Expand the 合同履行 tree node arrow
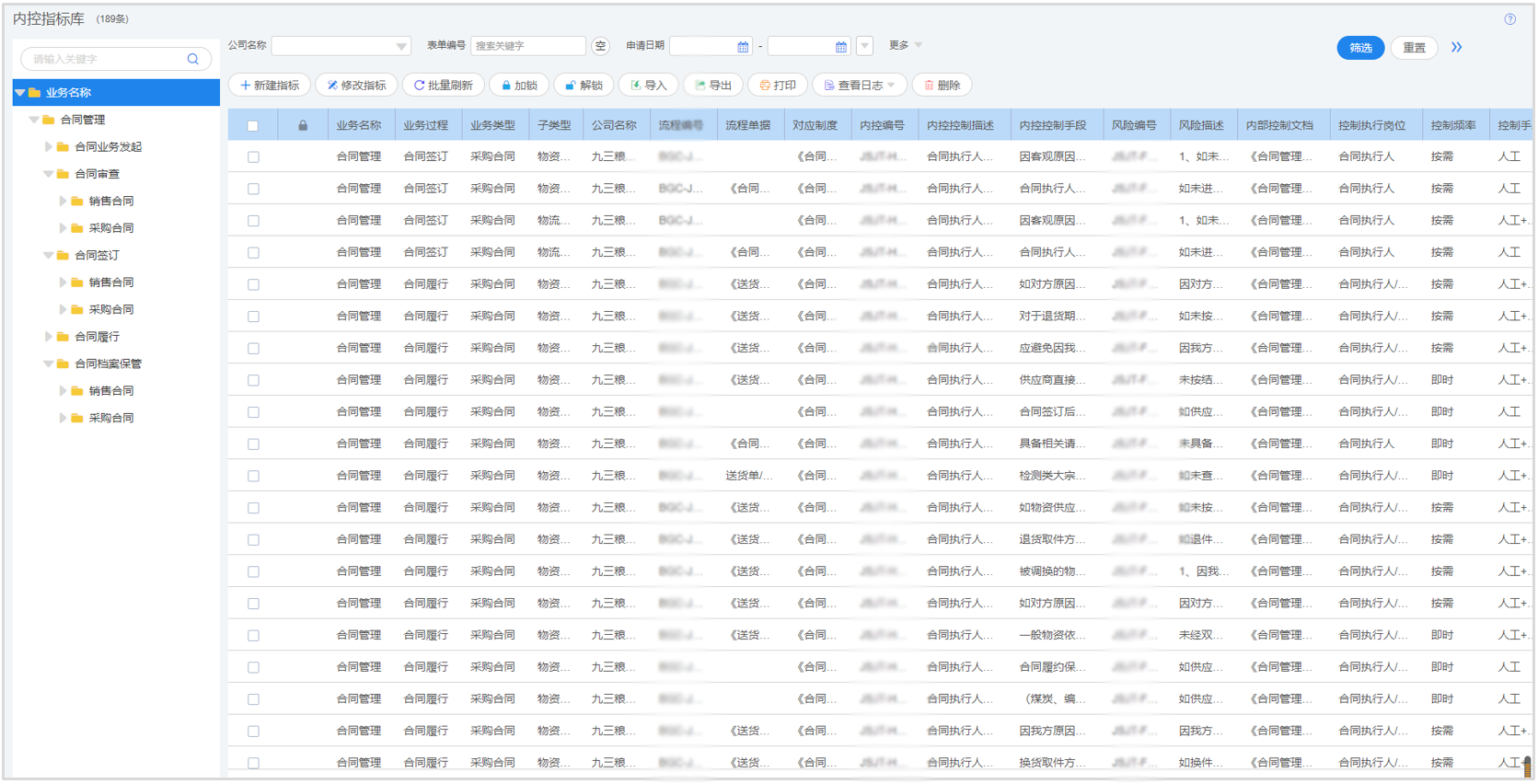This screenshot has width=1538, height=784. 49,337
